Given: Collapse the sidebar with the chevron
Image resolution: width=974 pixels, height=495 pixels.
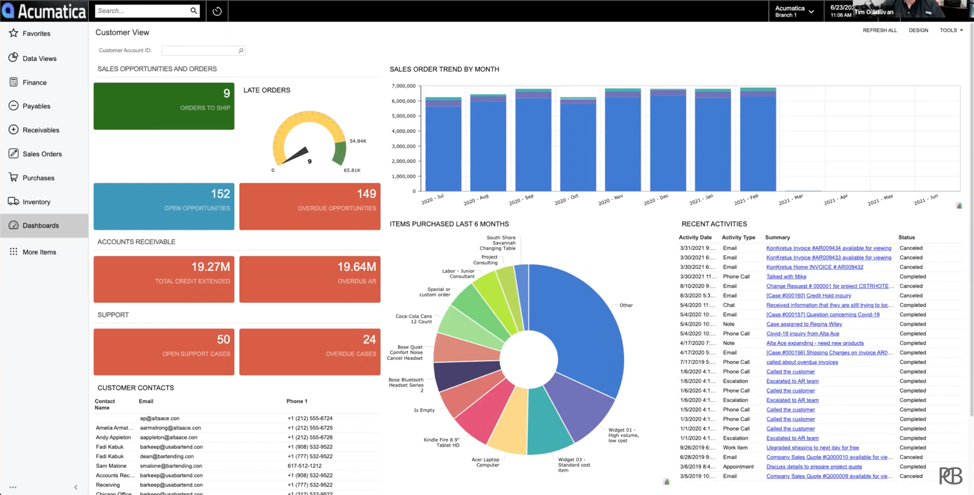Looking at the screenshot, I should pyautogui.click(x=76, y=488).
